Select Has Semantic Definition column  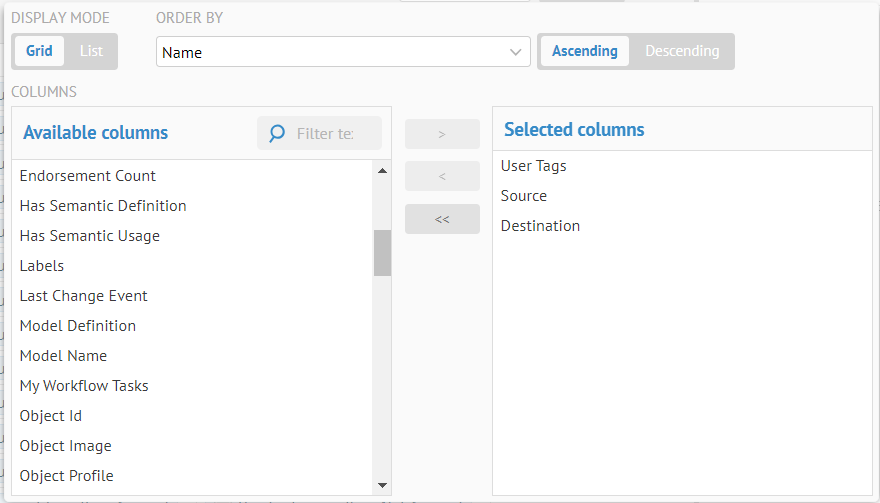point(103,206)
